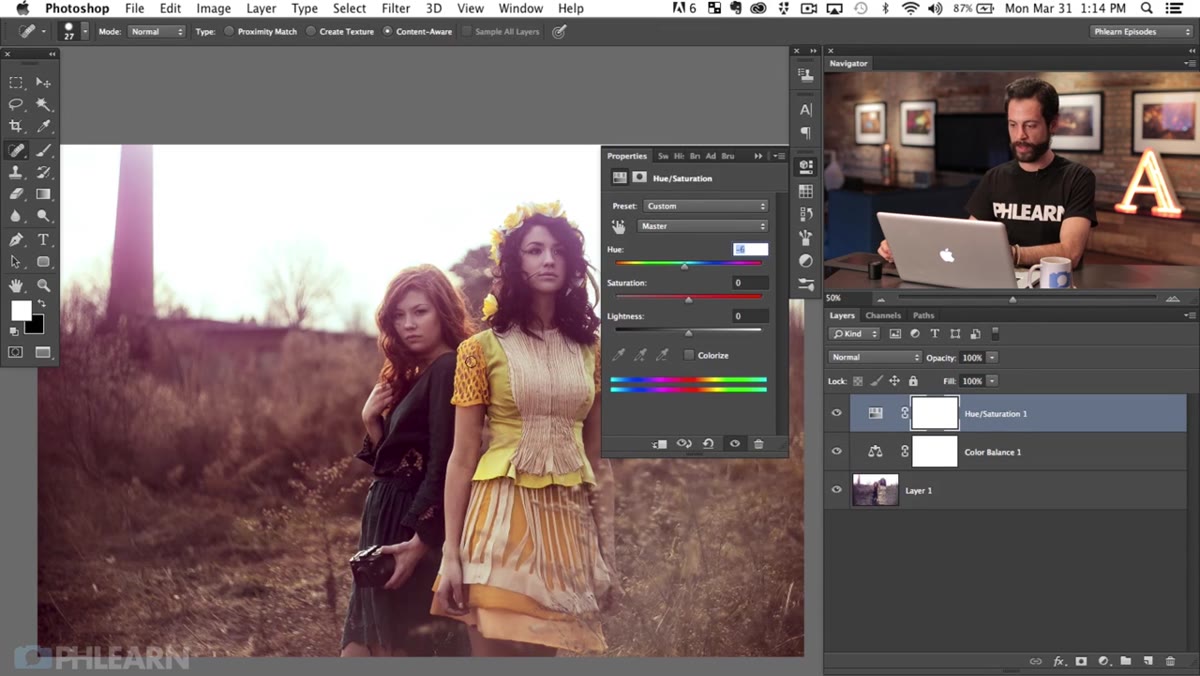Open the Opacity slider dropdown arrow
This screenshot has width=1200, height=676.
[x=991, y=357]
